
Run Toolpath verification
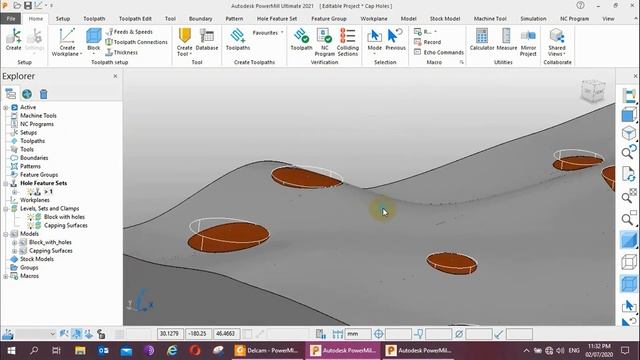coord(301,40)
